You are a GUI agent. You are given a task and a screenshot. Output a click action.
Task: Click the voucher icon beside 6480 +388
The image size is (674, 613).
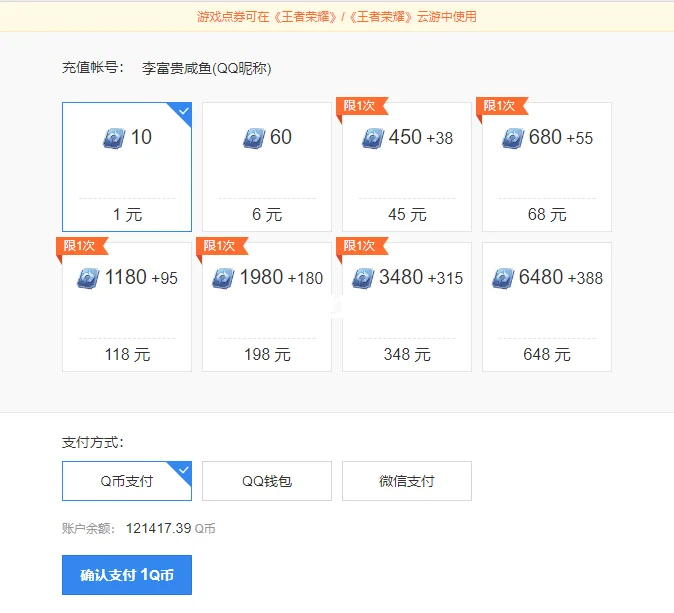pos(503,278)
